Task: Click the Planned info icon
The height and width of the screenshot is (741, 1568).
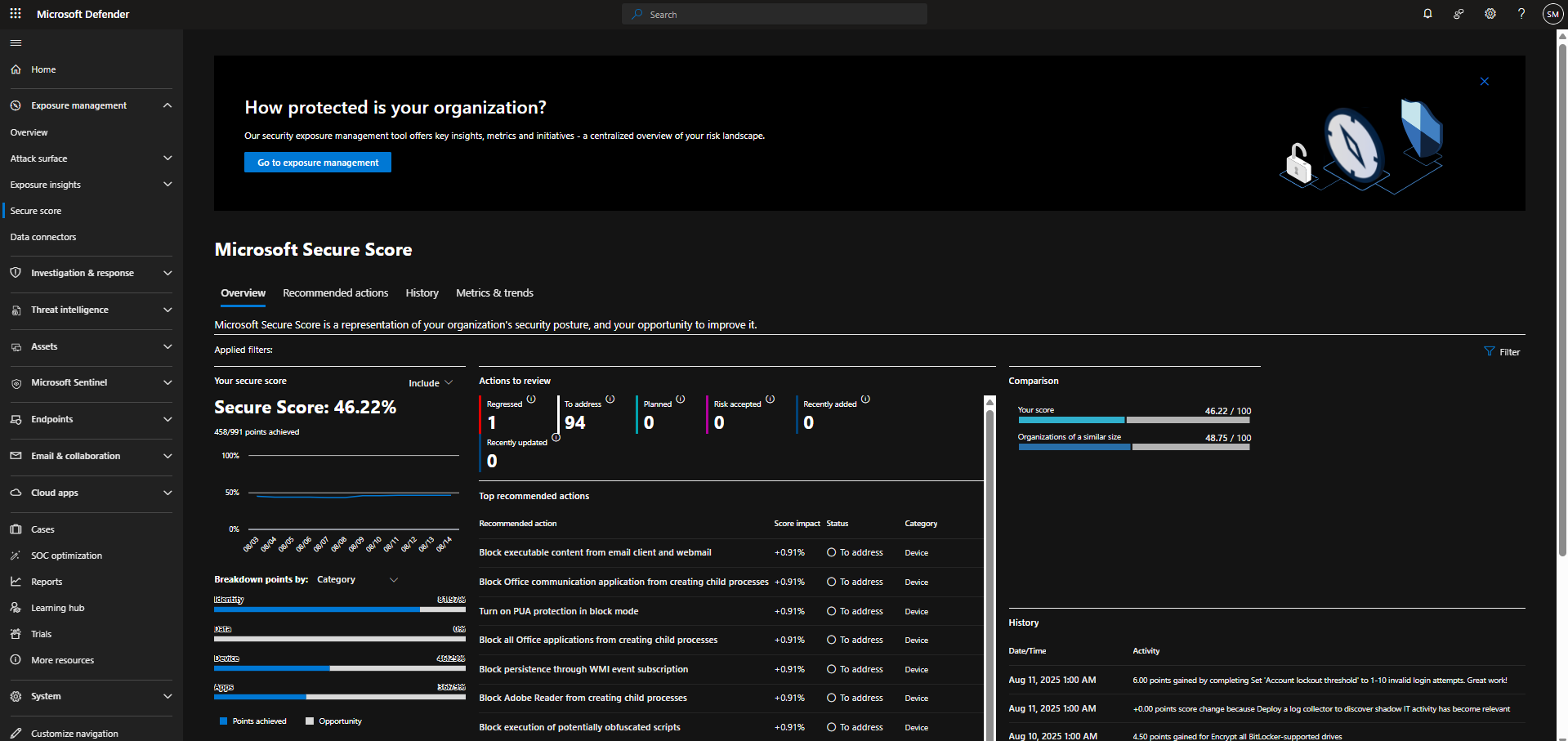Action: click(681, 400)
